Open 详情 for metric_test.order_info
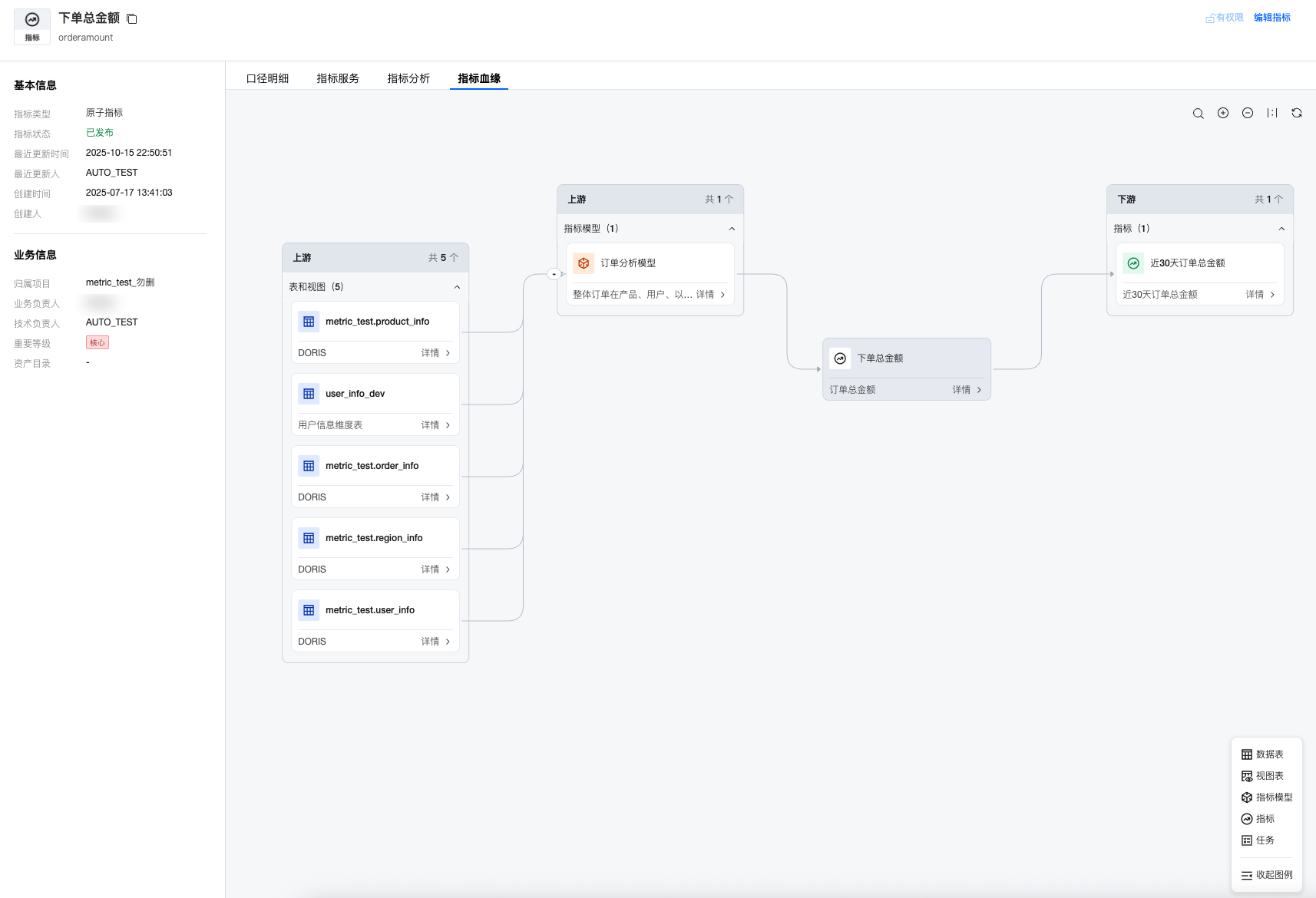This screenshot has width=1316, height=898. coord(435,497)
